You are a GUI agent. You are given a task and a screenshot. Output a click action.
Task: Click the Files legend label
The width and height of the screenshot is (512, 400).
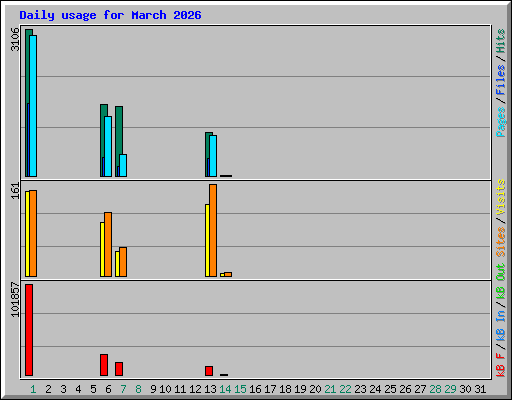pyautogui.click(x=501, y=80)
